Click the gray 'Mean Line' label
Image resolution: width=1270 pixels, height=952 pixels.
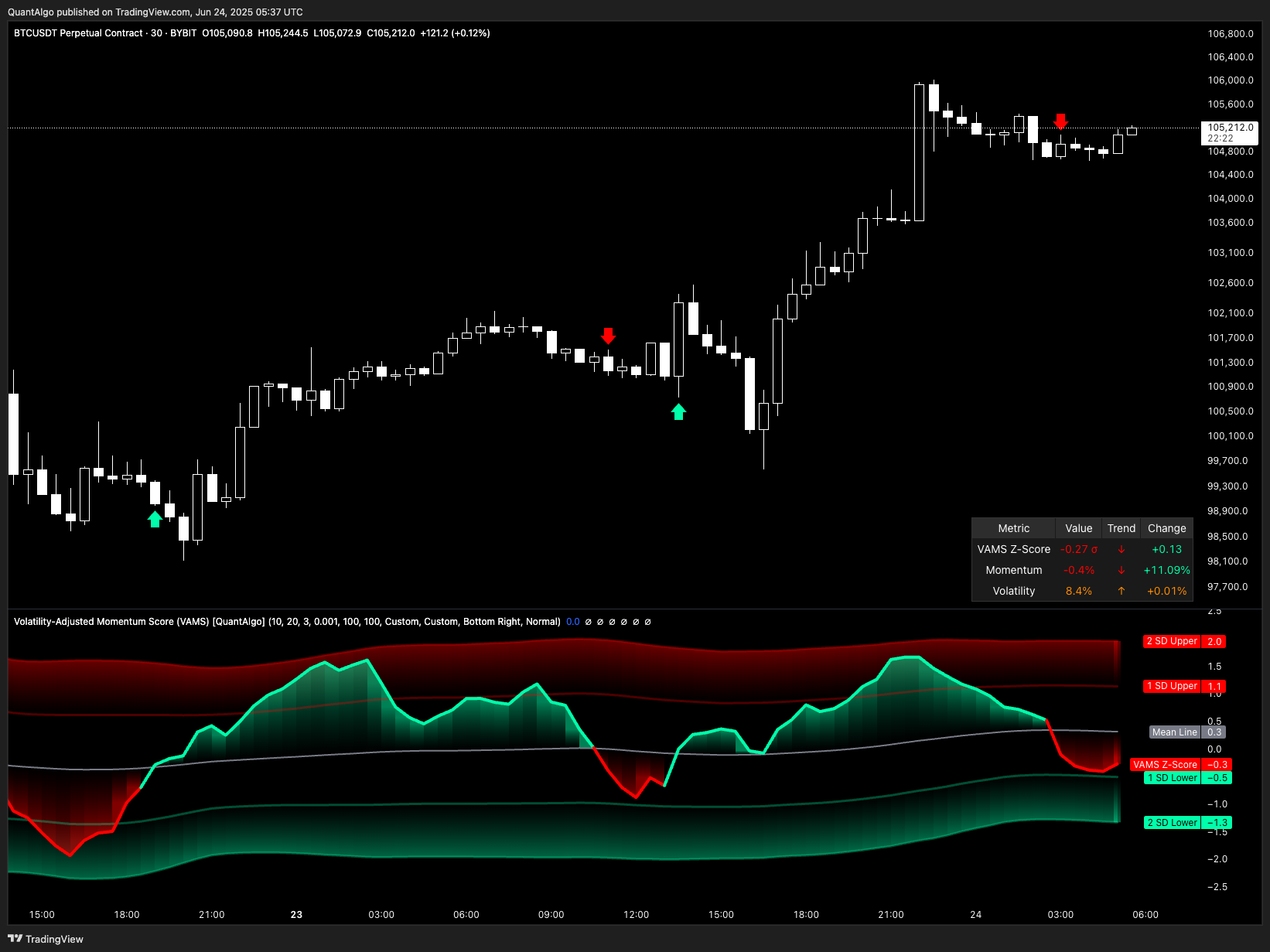1174,732
